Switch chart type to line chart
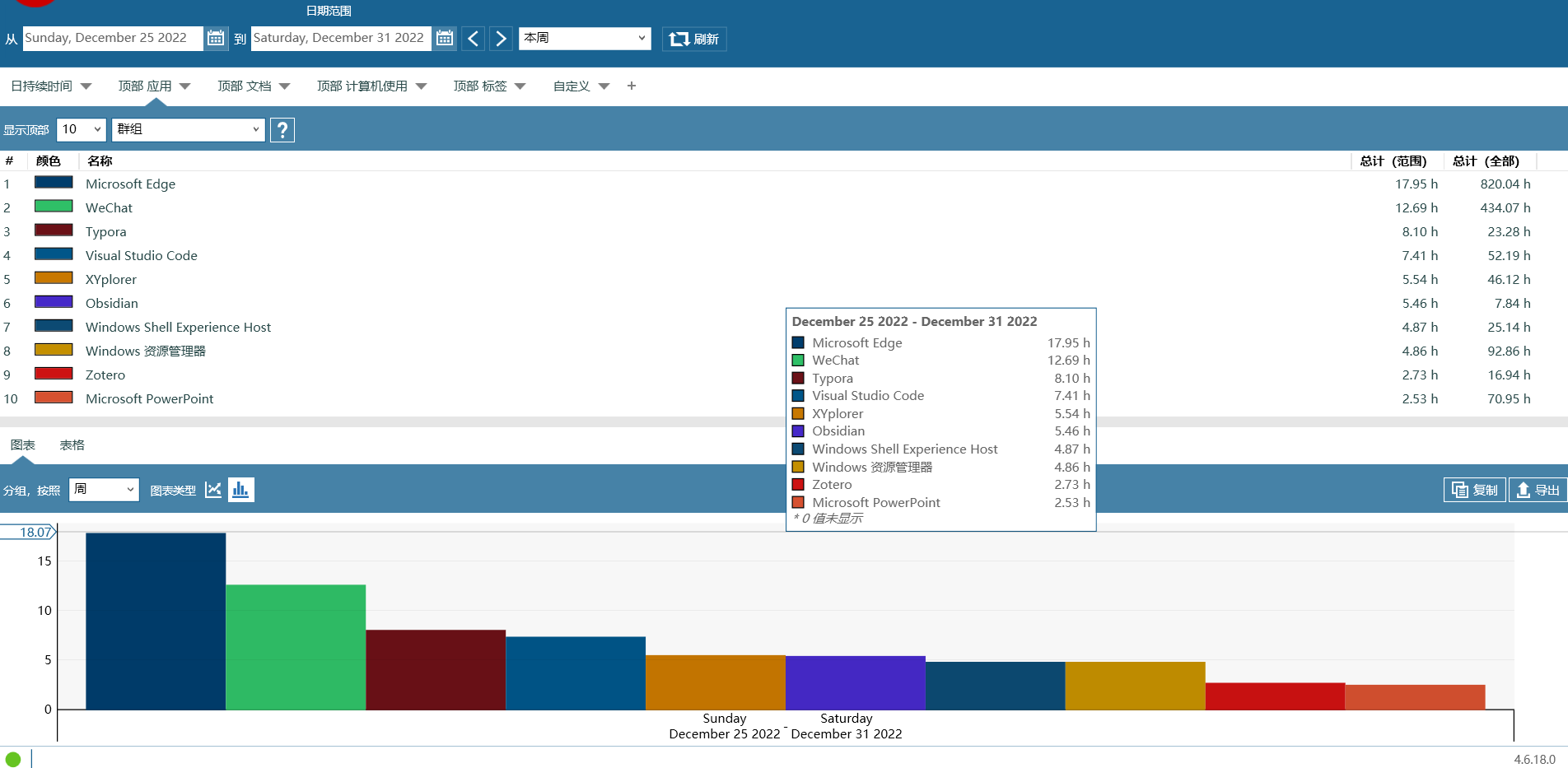The height and width of the screenshot is (768, 1568). click(213, 490)
